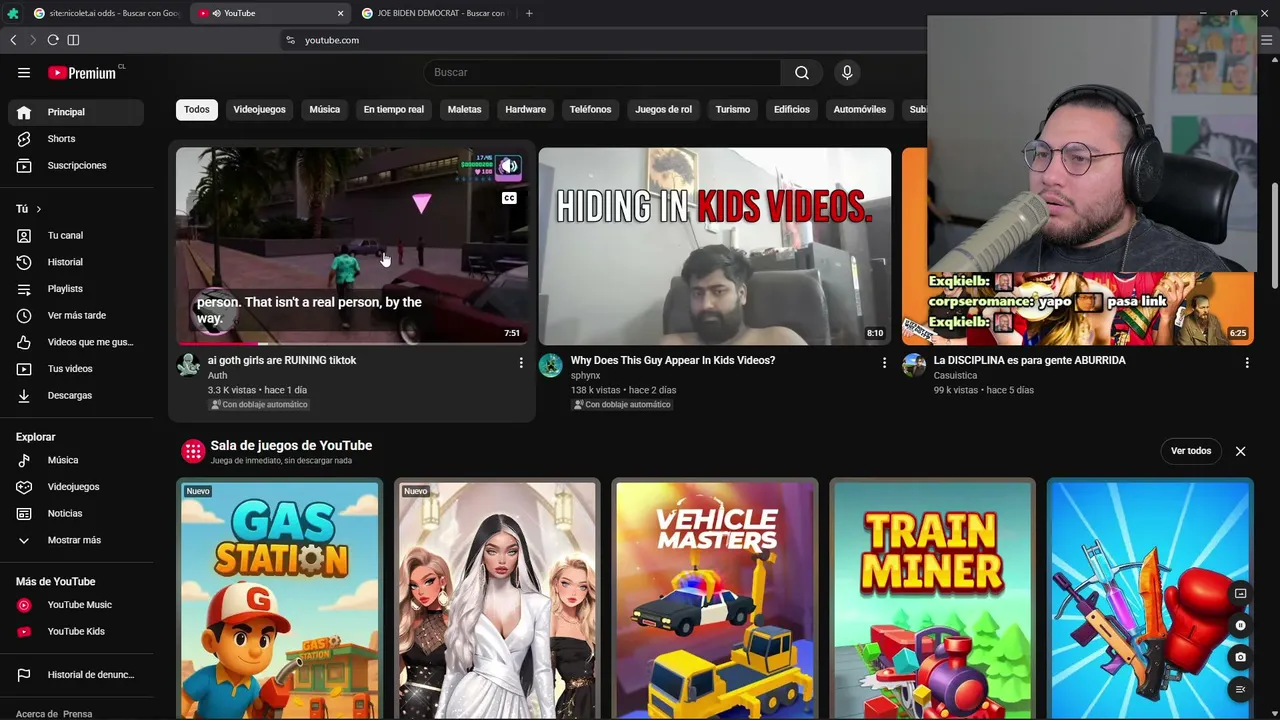
Task: Open the 'HIDING IN KIDS VIDEOS' thumbnail
Action: (715, 247)
